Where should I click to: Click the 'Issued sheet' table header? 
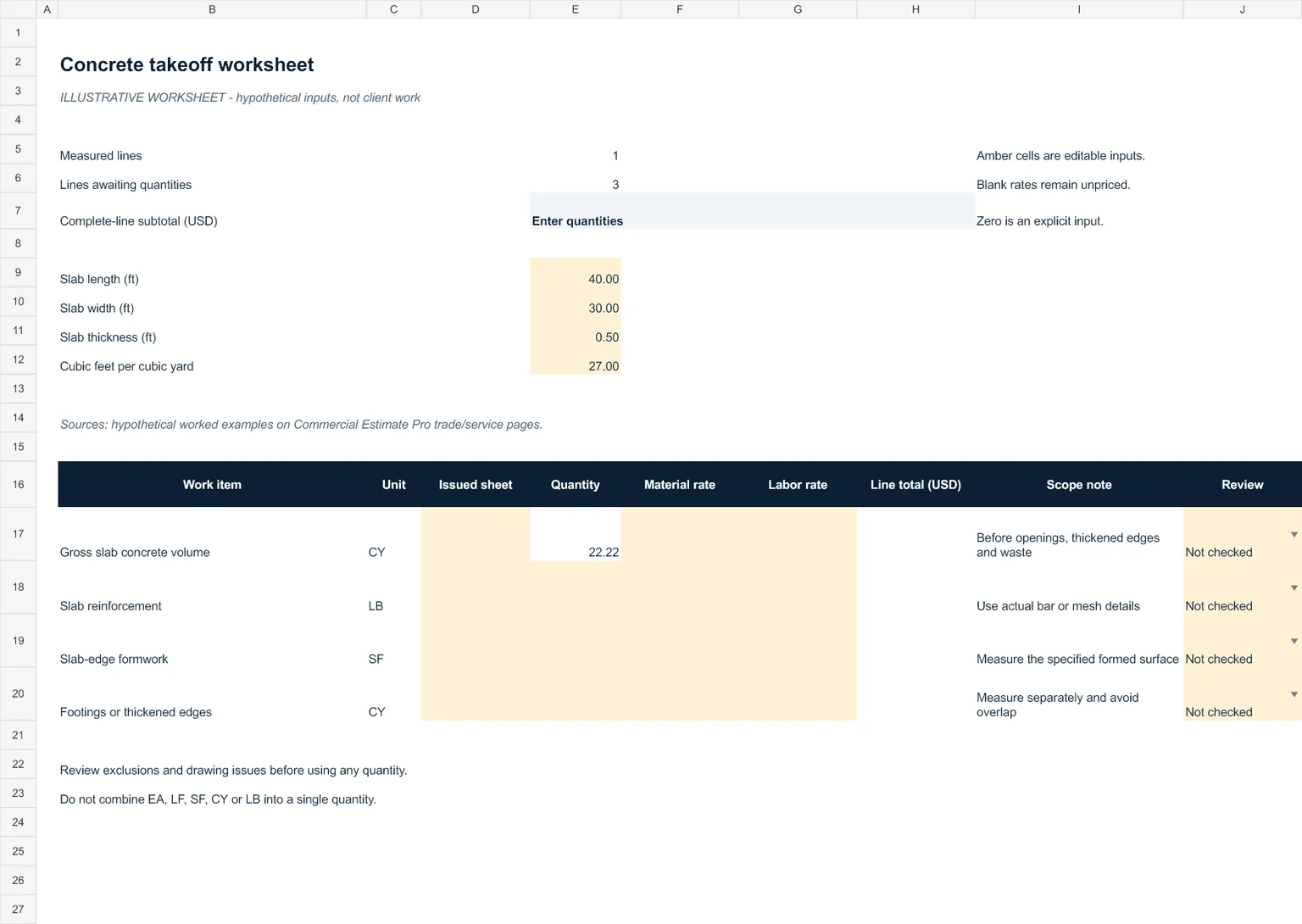tap(476, 485)
